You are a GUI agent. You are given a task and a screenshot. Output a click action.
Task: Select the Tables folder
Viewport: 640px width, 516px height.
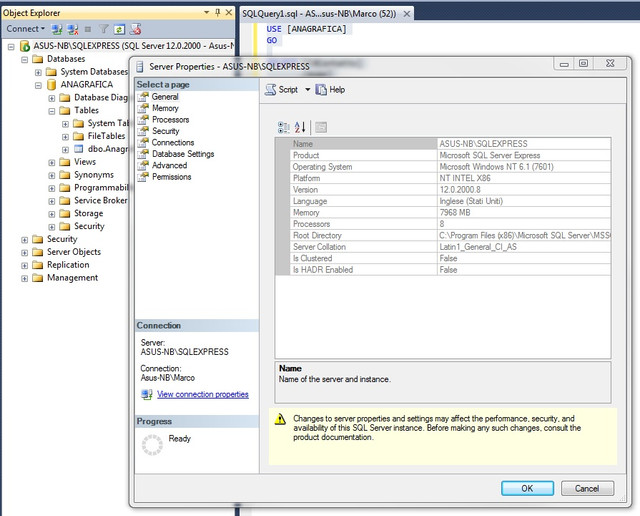point(86,110)
